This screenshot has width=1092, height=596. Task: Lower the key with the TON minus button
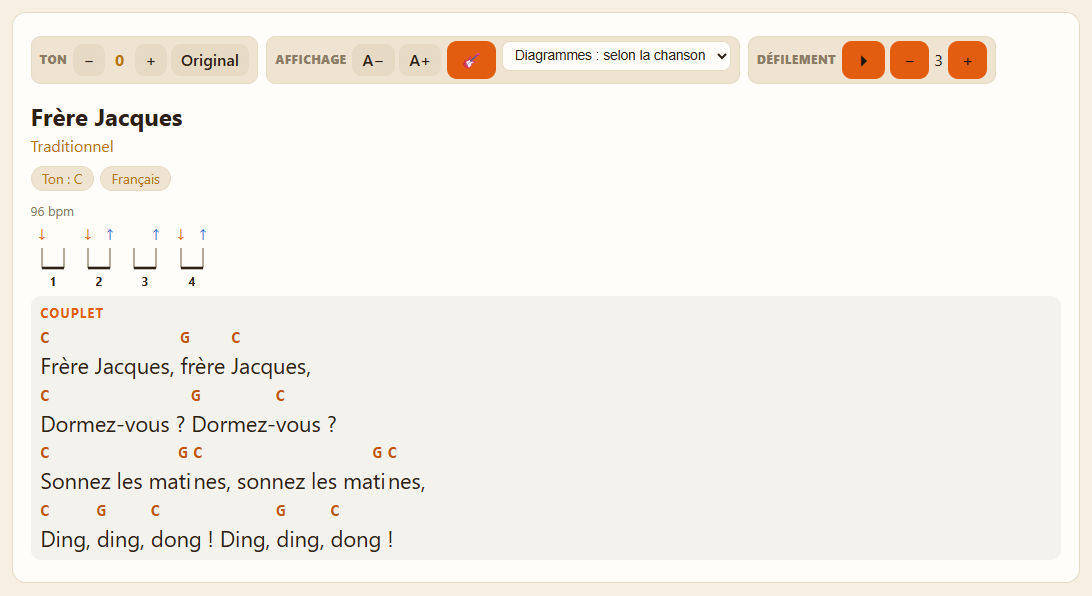point(89,61)
